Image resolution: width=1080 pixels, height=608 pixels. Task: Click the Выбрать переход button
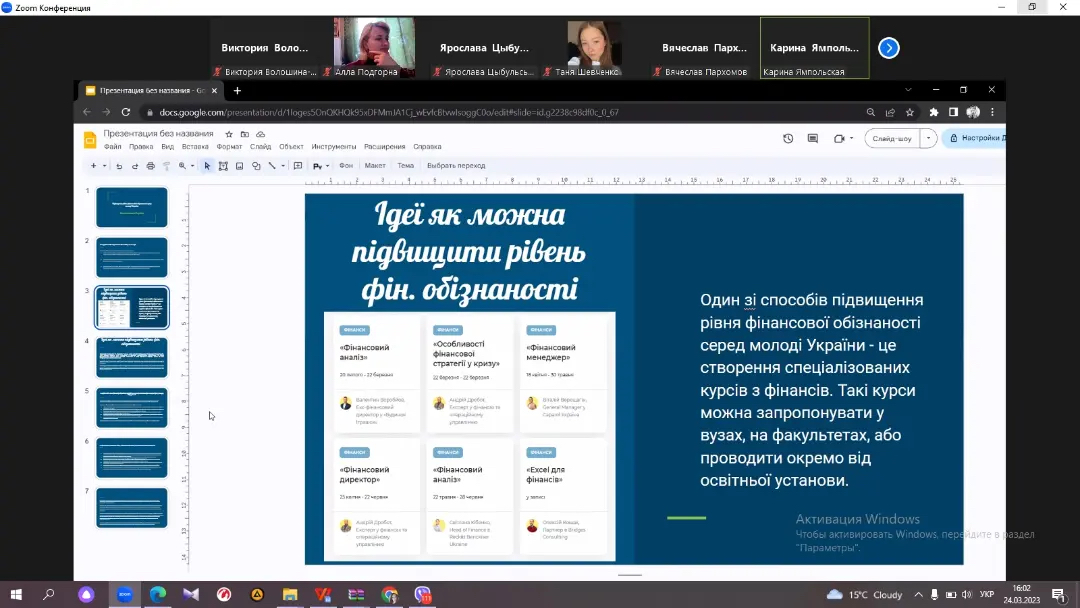pos(456,166)
